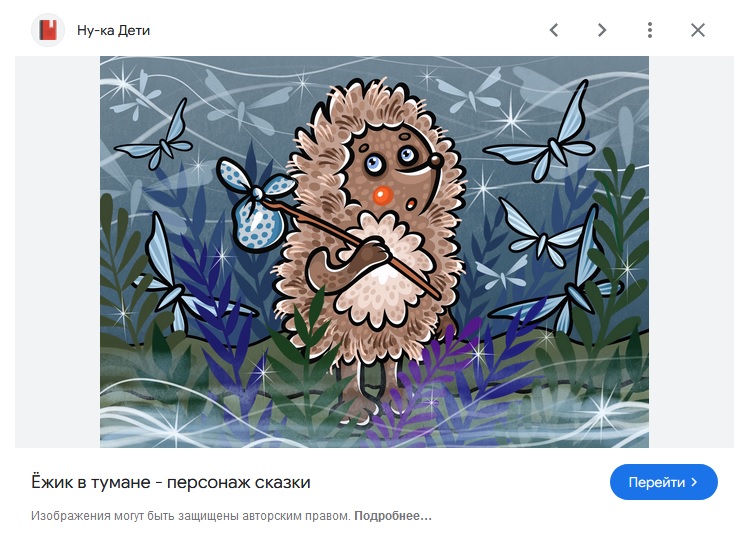Click the hedgehog's blue eyes in the image
The height and width of the screenshot is (537, 745).
391,159
